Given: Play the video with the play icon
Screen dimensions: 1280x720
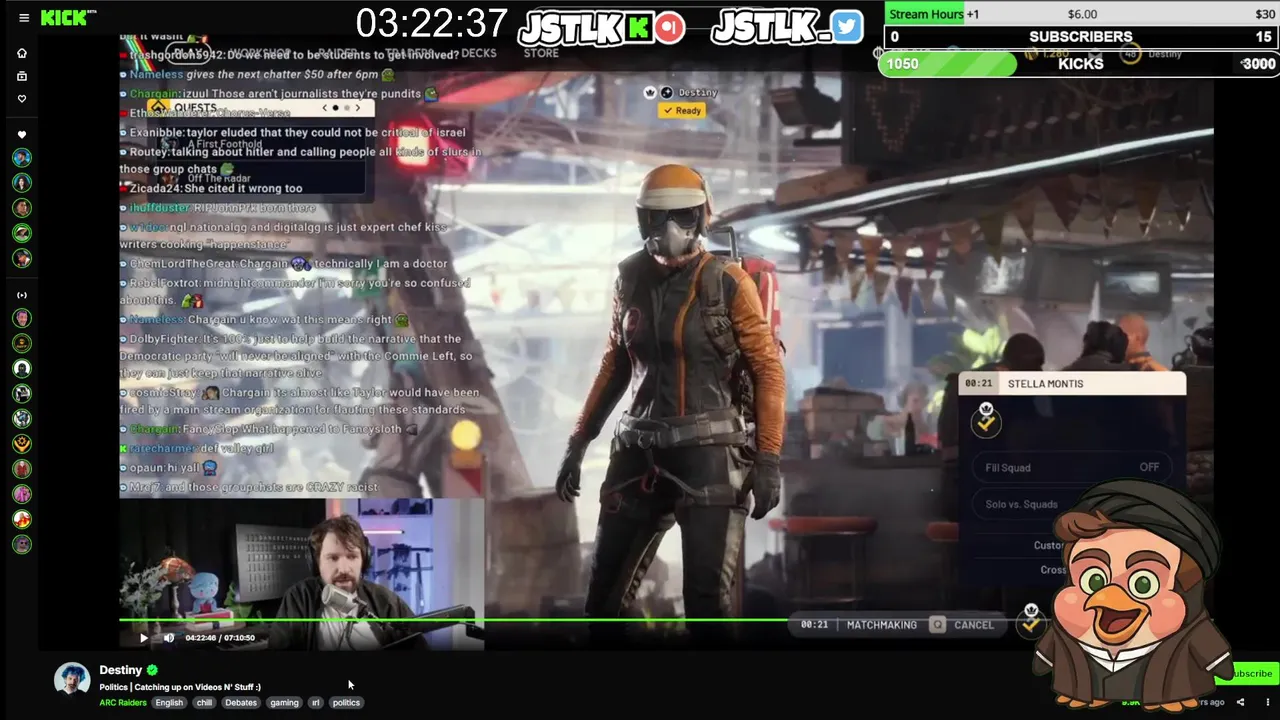Looking at the screenshot, I should (x=144, y=637).
